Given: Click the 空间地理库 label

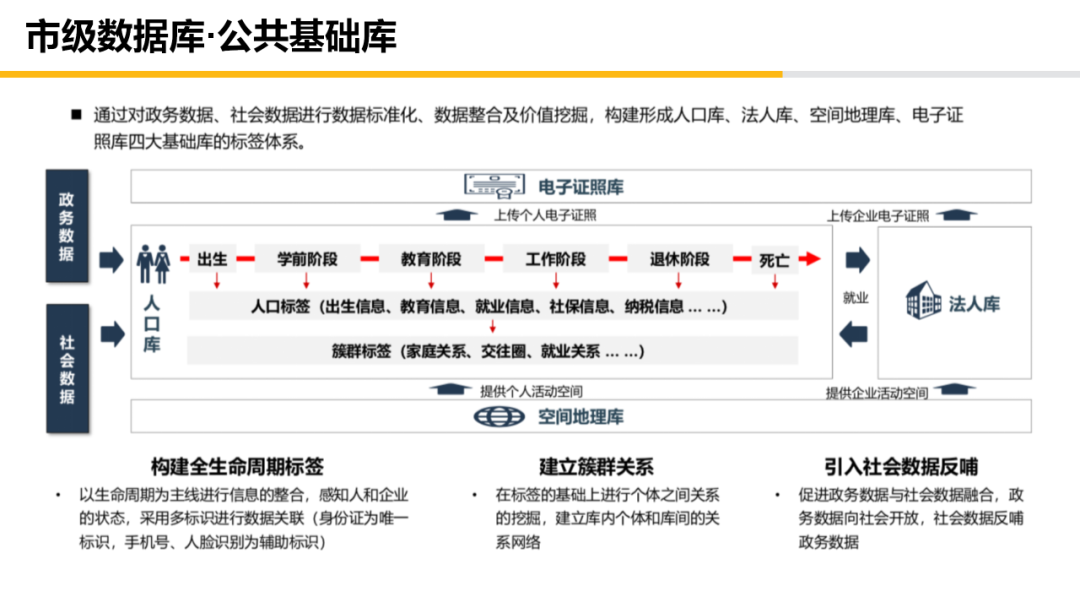Looking at the screenshot, I should coord(581,417).
